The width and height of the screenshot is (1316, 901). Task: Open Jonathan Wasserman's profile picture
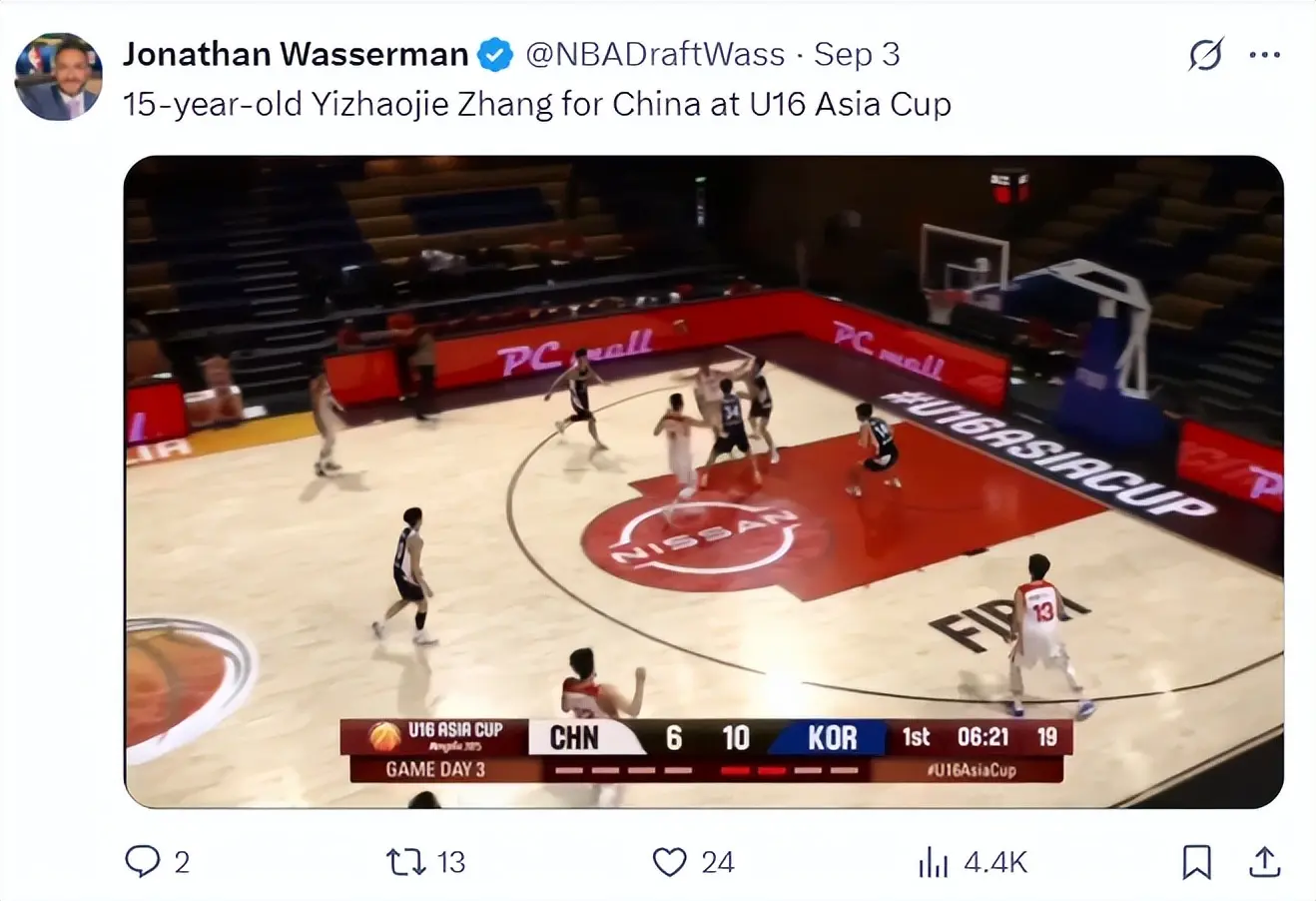(58, 77)
